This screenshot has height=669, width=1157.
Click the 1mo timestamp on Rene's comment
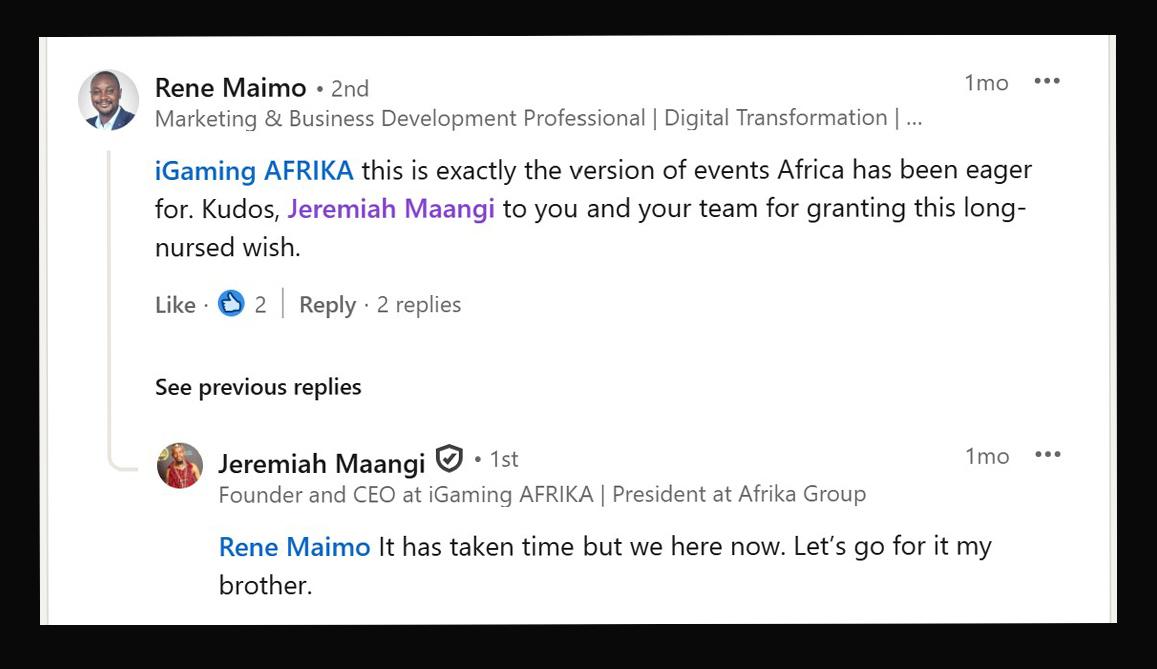click(x=986, y=83)
